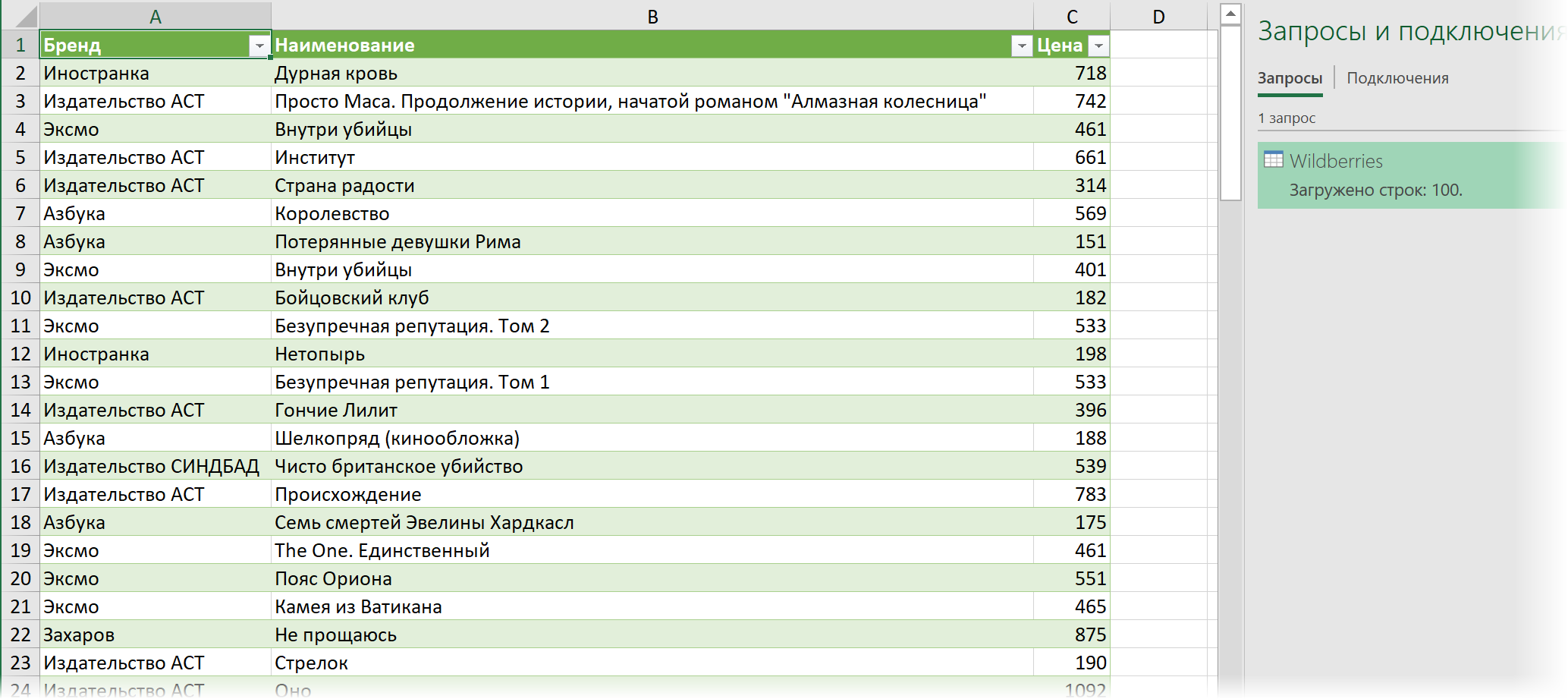1568x699 pixels.
Task: Click the cell 'Дурная кровь'
Action: tap(652, 73)
